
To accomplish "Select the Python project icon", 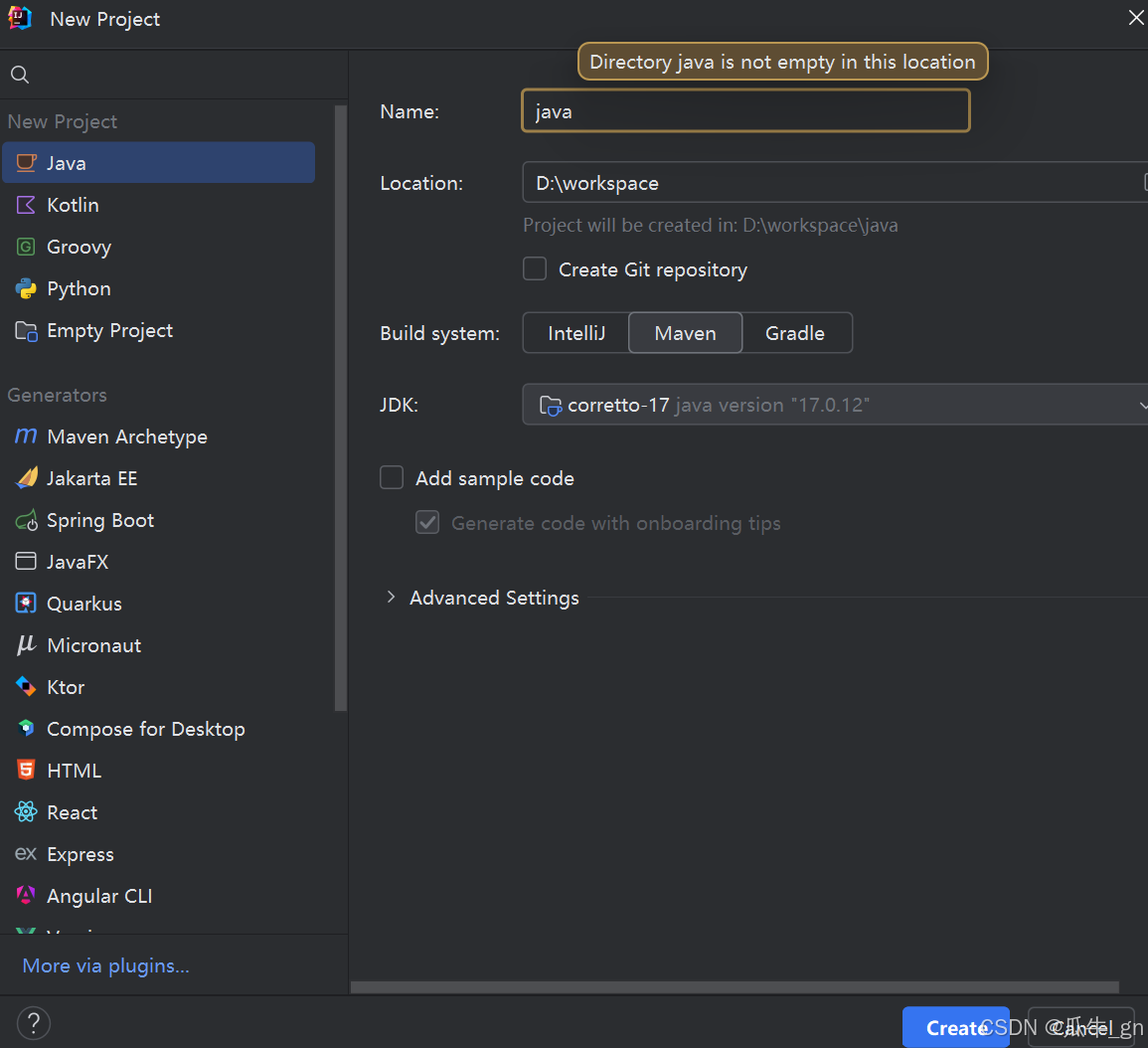I will pos(26,288).
